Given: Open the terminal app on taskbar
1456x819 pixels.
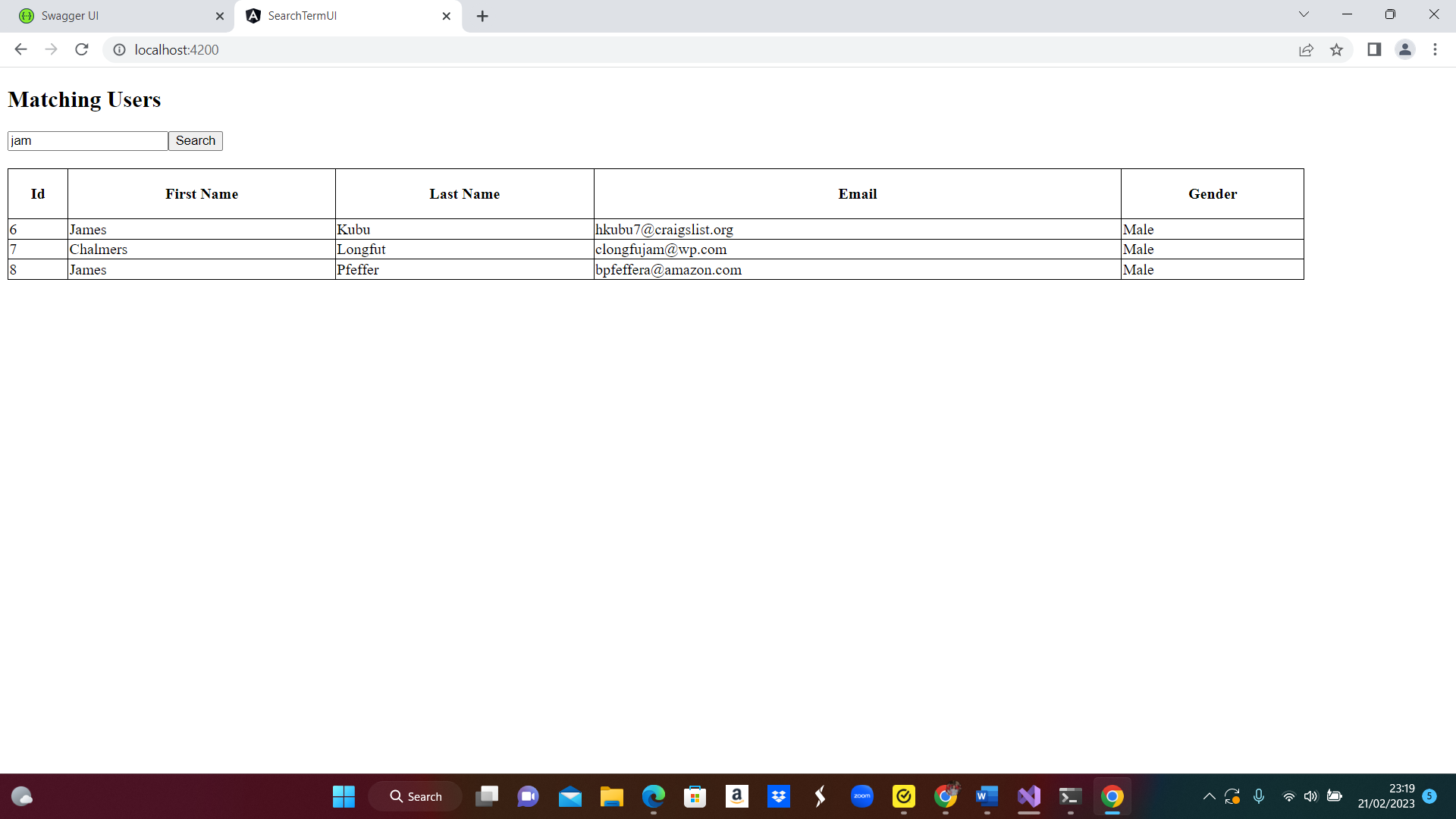Looking at the screenshot, I should (1071, 796).
